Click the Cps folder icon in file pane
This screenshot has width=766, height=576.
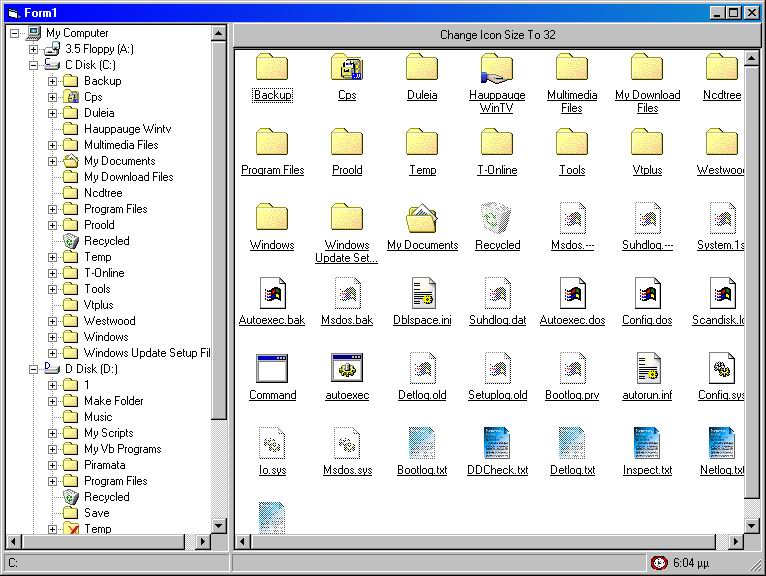[x=347, y=68]
